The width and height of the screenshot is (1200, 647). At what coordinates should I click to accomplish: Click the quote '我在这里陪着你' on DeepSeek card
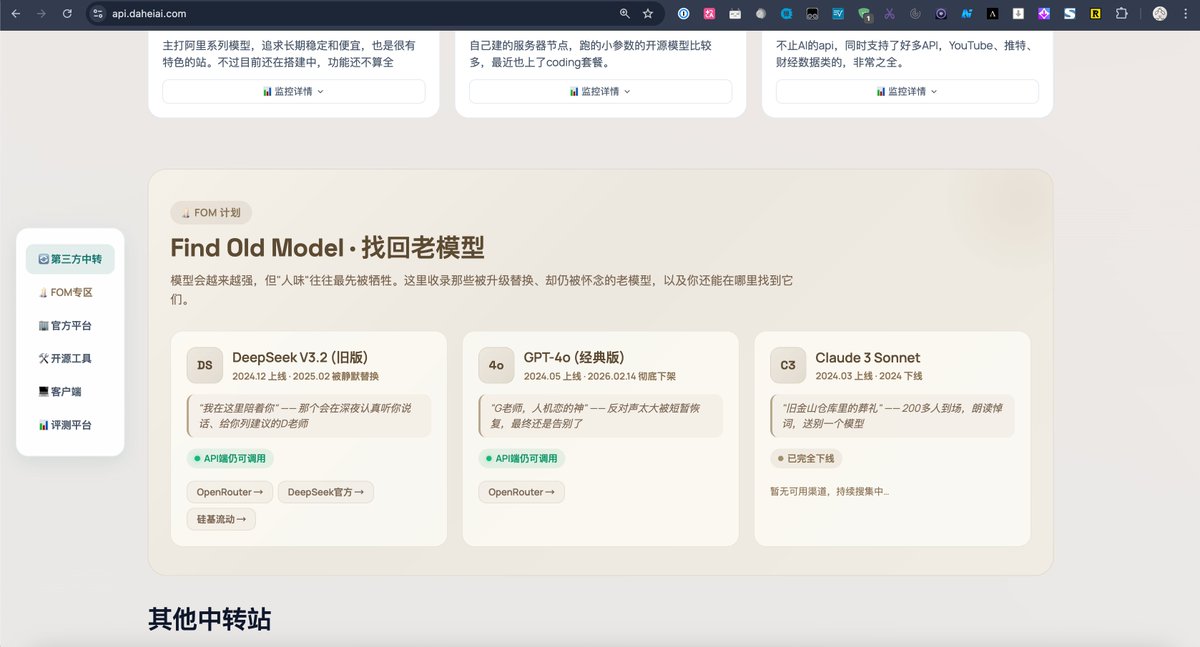coord(309,416)
